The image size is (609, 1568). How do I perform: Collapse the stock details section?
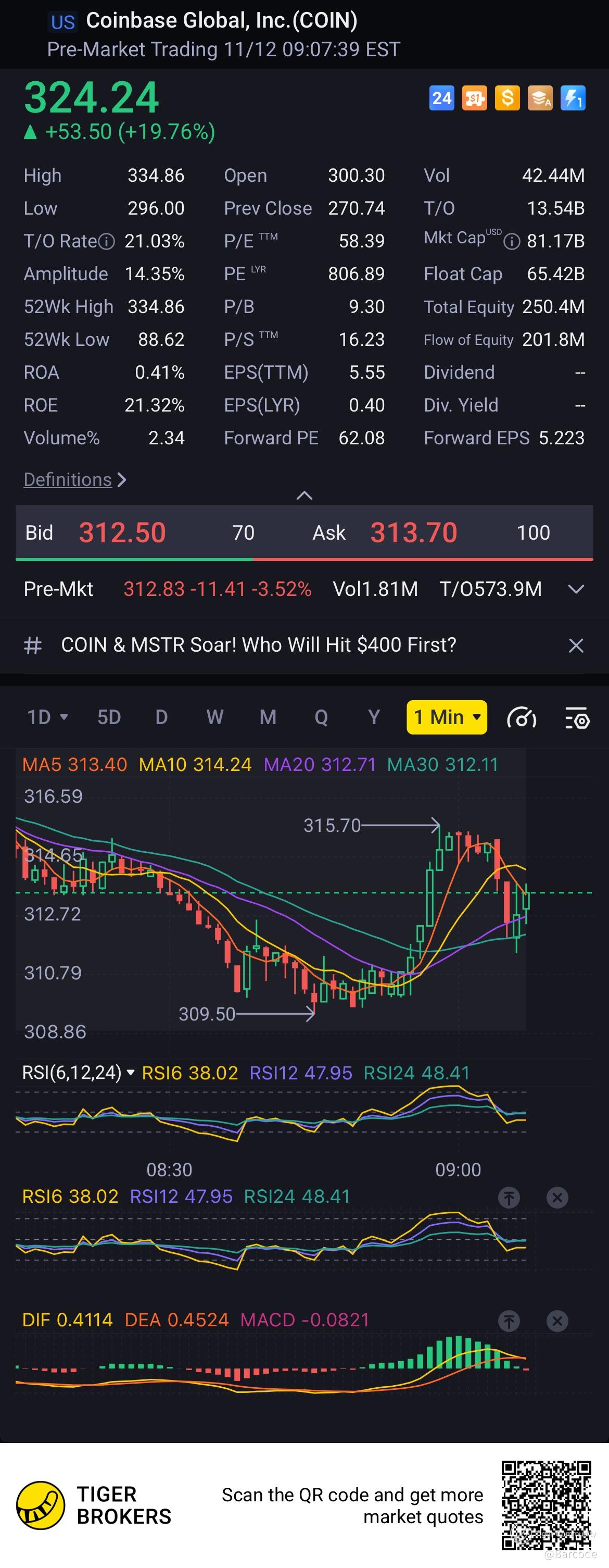304,495
